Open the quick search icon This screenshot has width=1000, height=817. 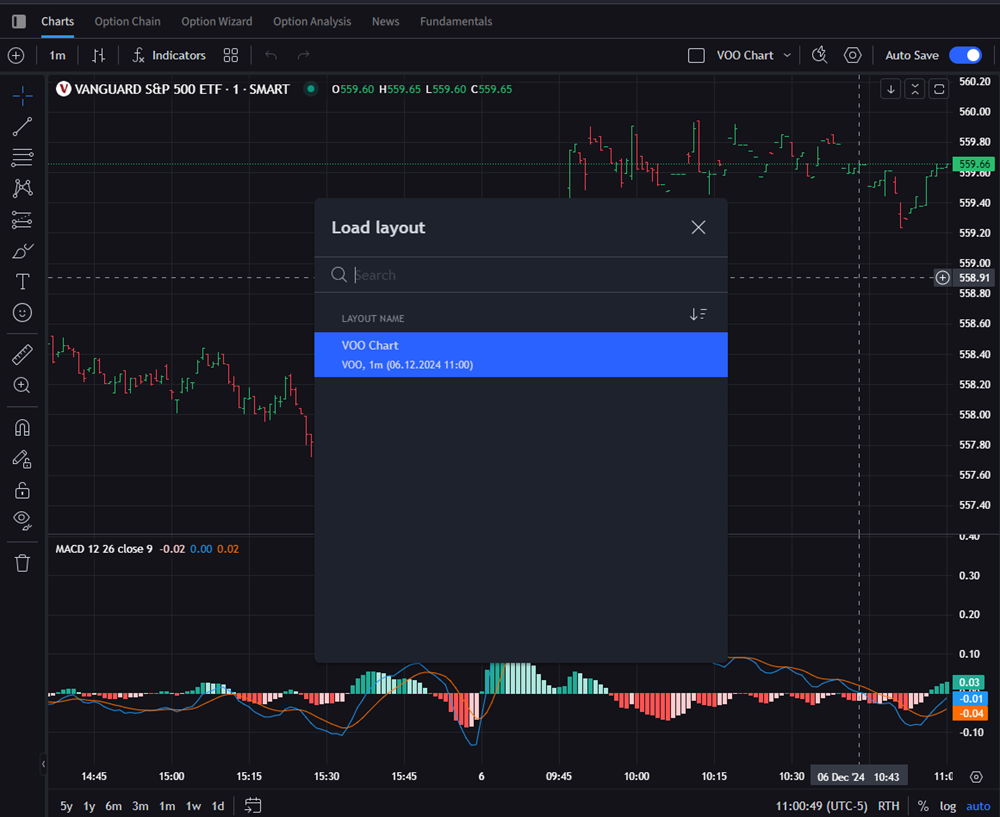click(820, 55)
